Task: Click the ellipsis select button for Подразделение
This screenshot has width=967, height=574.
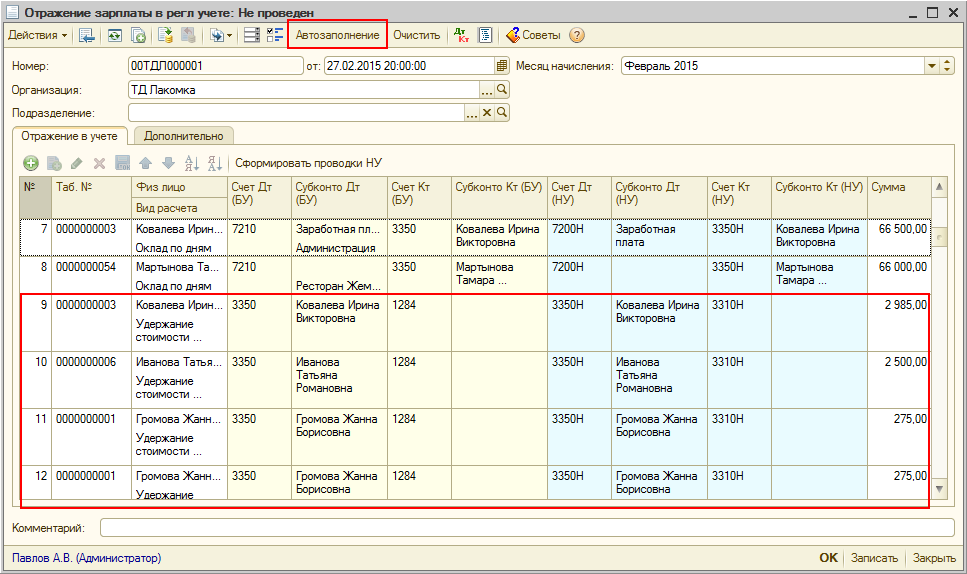Action: tap(472, 113)
